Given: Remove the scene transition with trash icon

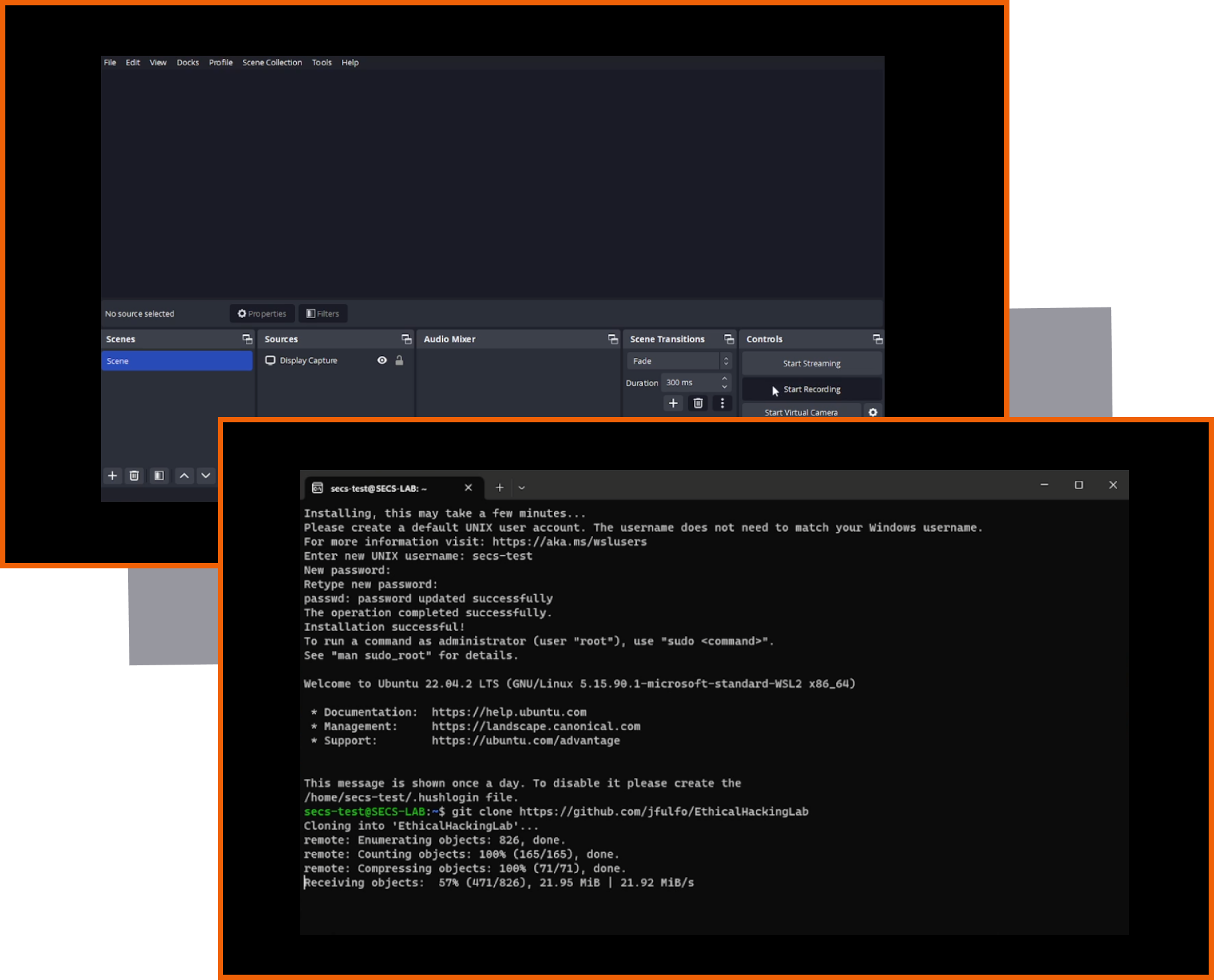Looking at the screenshot, I should coord(698,403).
